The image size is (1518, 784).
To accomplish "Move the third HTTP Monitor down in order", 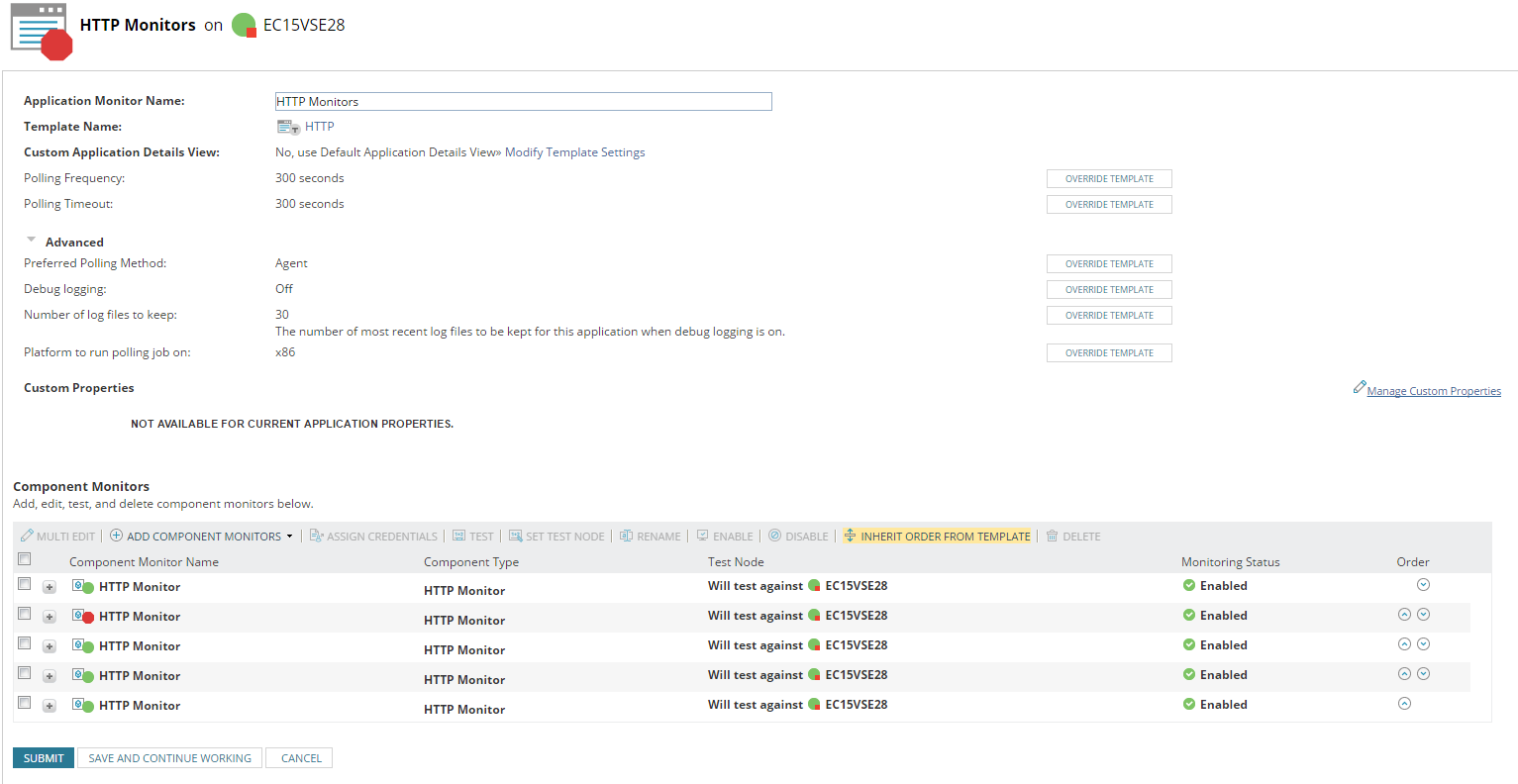I will 1423,644.
